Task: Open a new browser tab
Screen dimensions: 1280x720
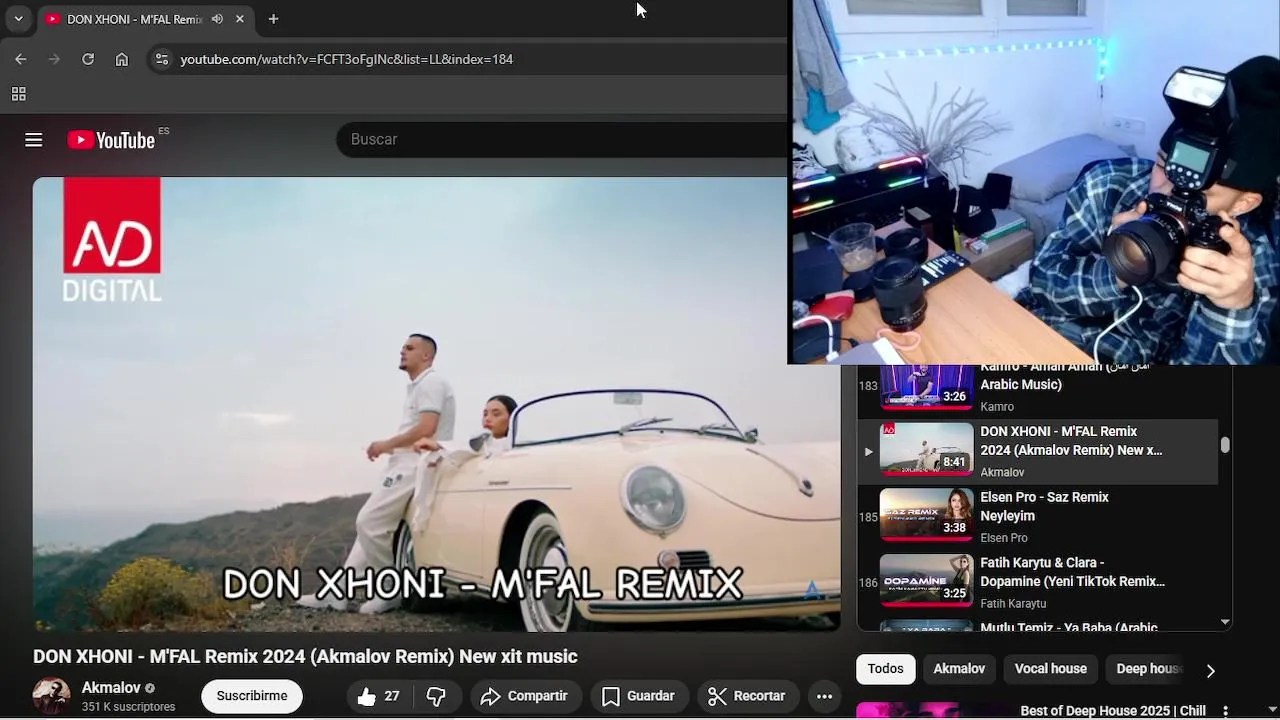Action: [x=273, y=19]
